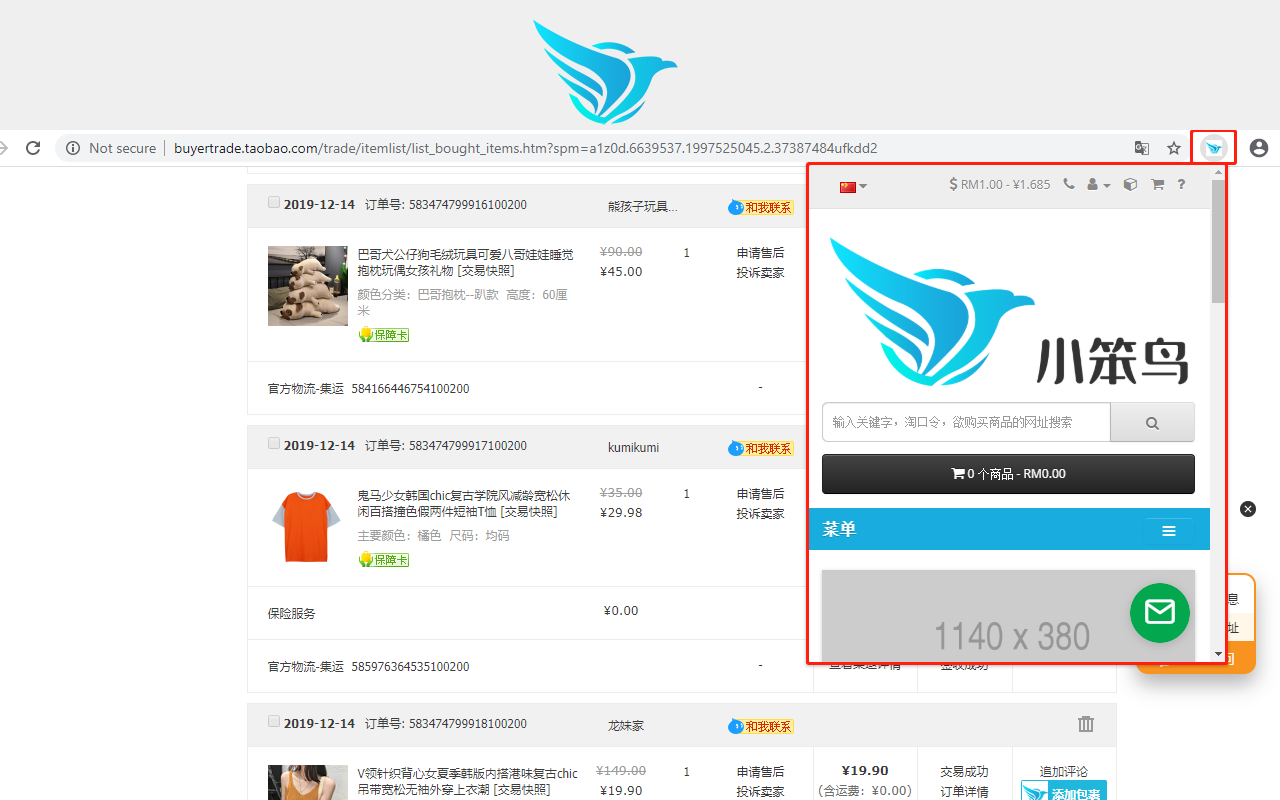The height and width of the screenshot is (800, 1280).
Task: Open the cart button showing RM0.00
Action: (x=1008, y=473)
